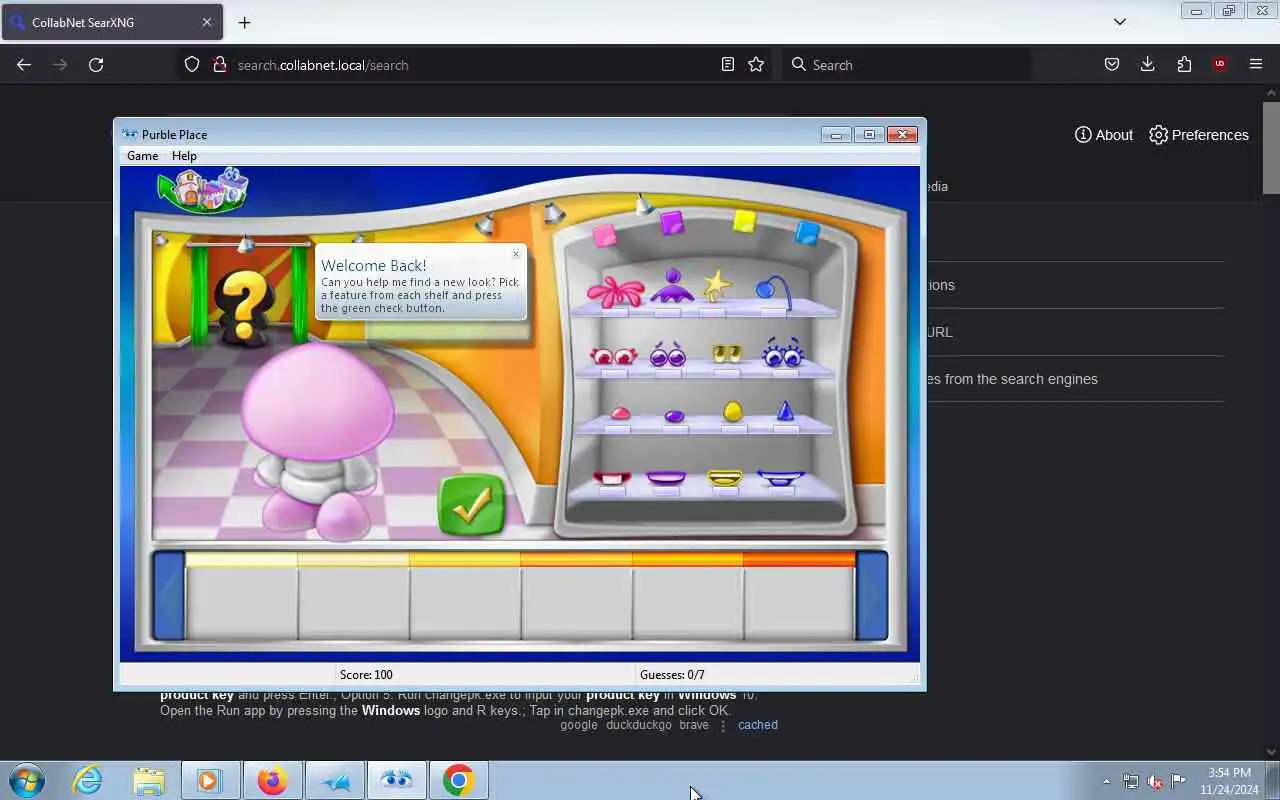Open Firefox hamburger menu

pos(1256,65)
